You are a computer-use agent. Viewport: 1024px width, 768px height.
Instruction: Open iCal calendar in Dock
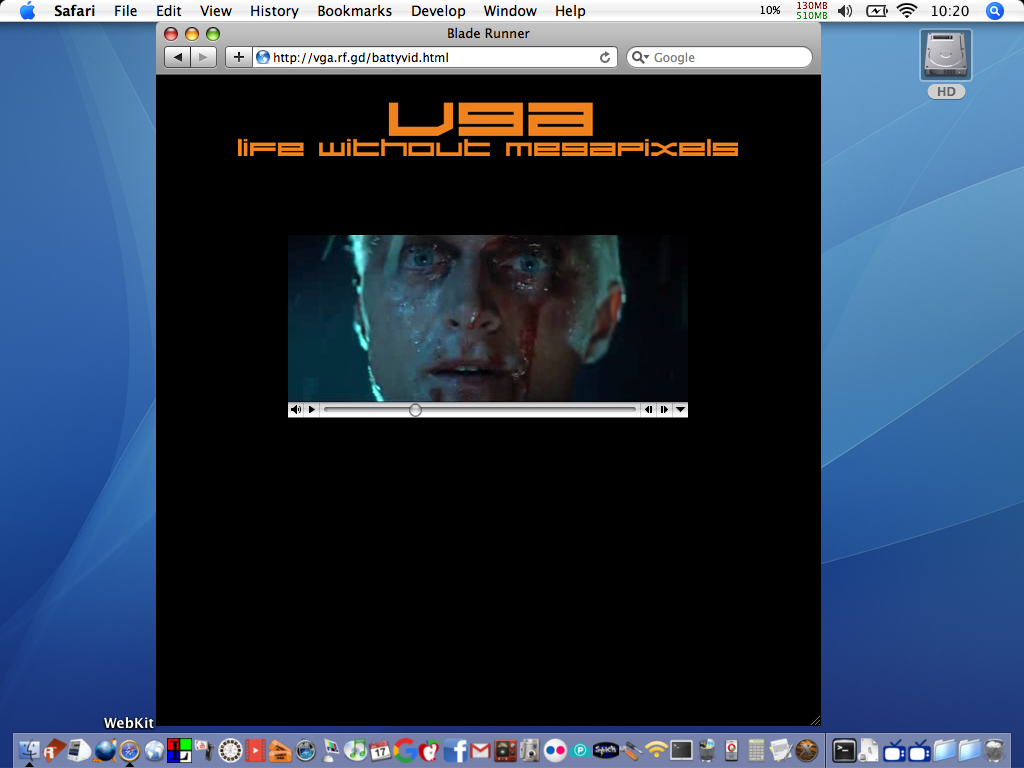click(x=380, y=750)
